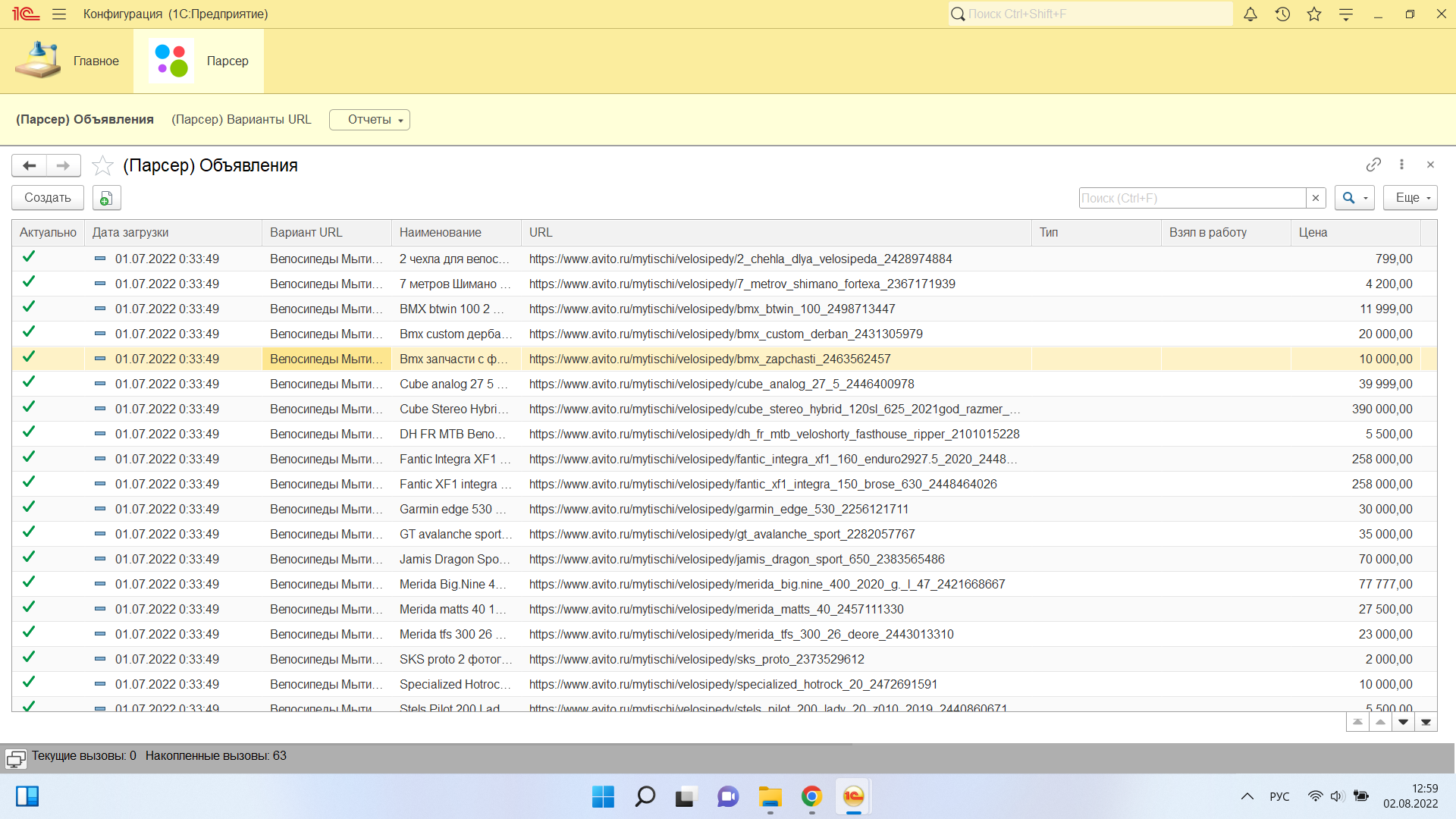Open the history clock icon
Viewport: 1456px width, 819px height.
click(1282, 14)
